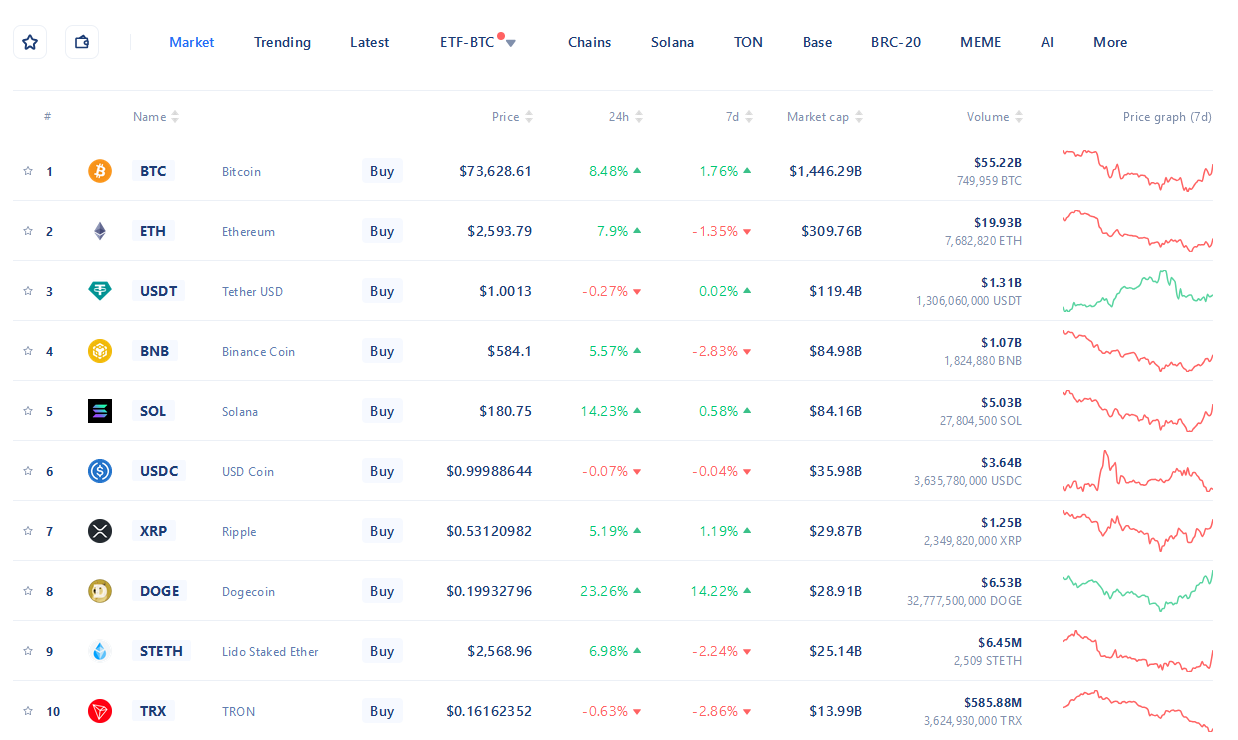Sort by the Volume column
Viewport: 1238px width, 740px height.
point(995,117)
